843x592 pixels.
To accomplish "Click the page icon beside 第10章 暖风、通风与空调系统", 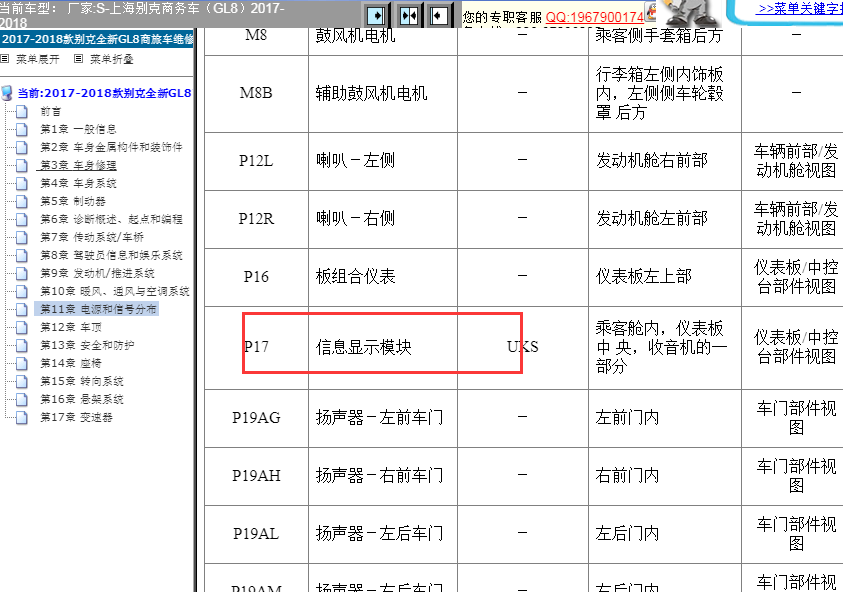I will coord(22,291).
